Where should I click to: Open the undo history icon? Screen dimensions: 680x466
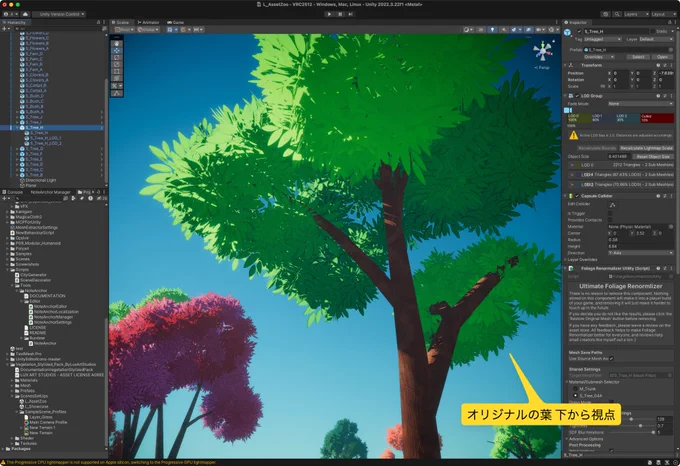(606, 14)
